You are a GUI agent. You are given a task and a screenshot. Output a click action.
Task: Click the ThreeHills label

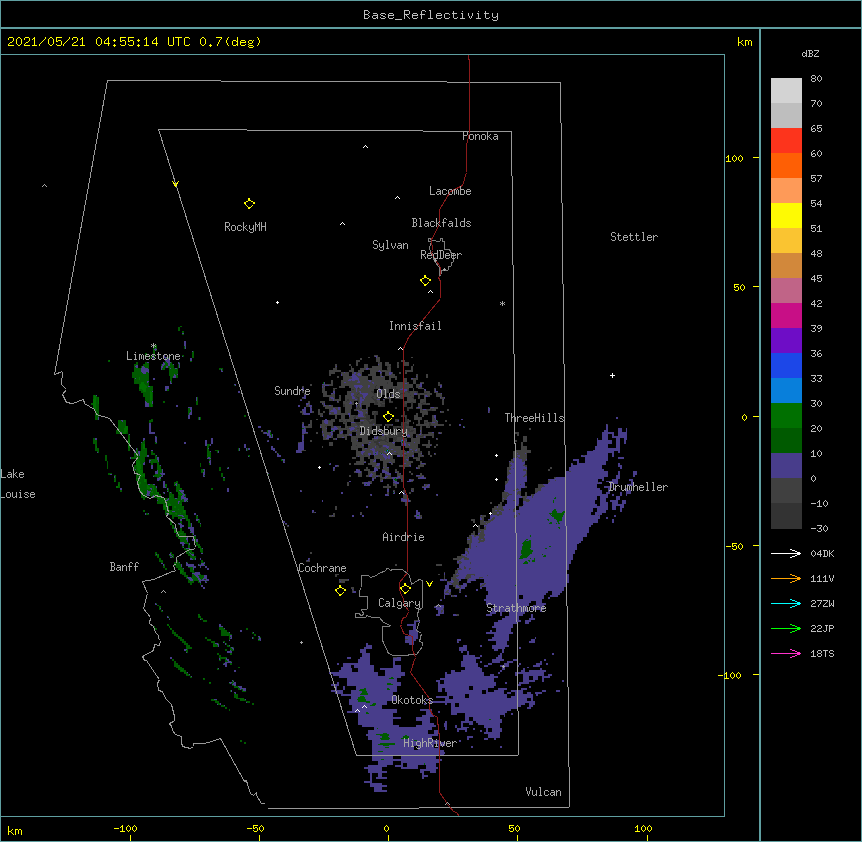pyautogui.click(x=534, y=418)
